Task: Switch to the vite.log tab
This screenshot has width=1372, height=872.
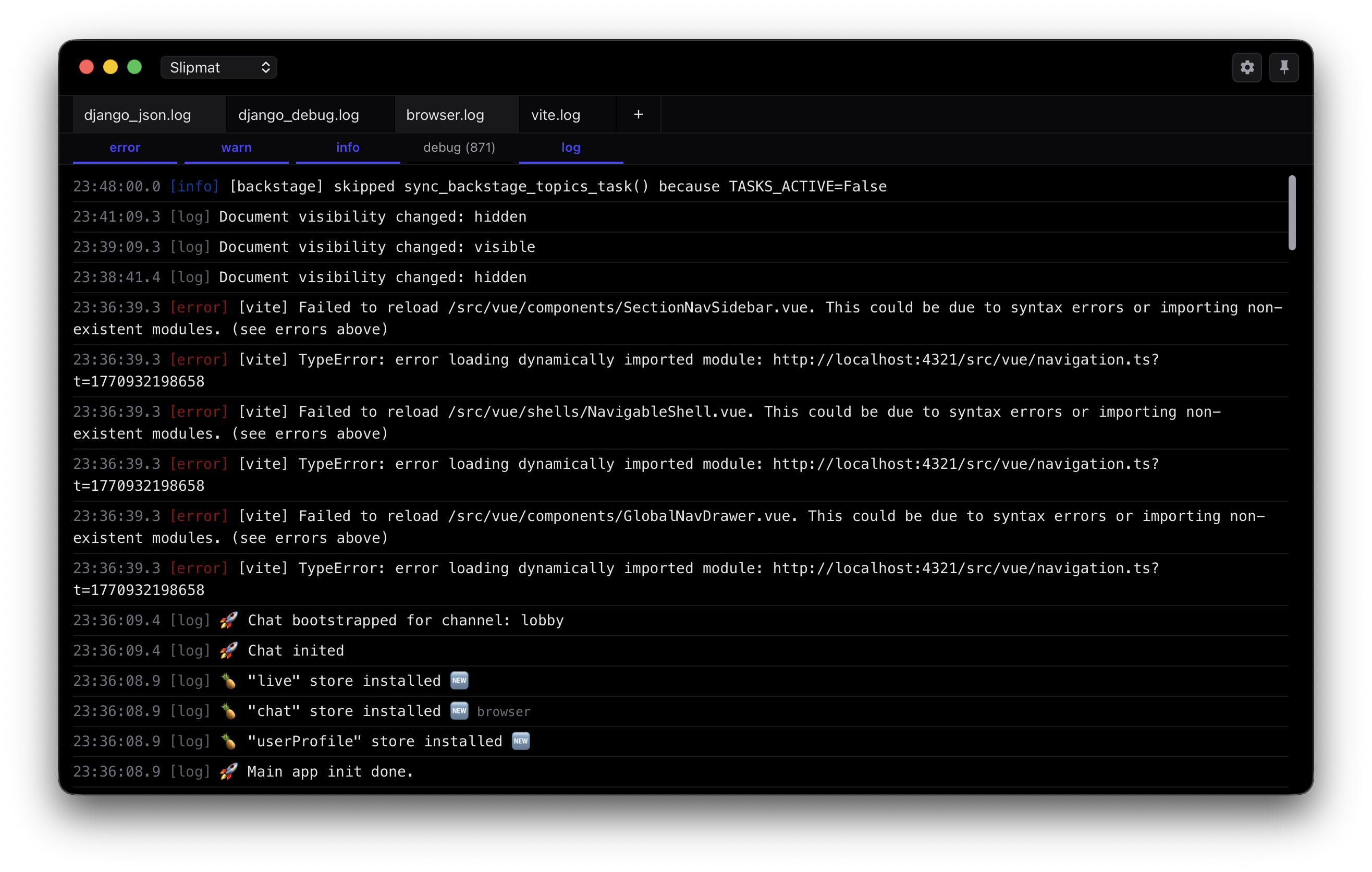Action: pos(556,115)
